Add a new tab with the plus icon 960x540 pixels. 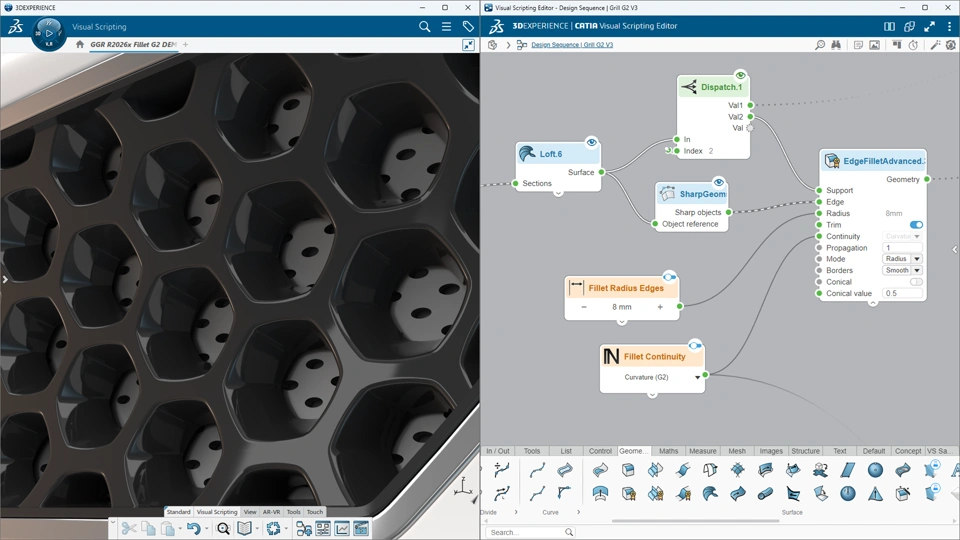pyautogui.click(x=186, y=44)
